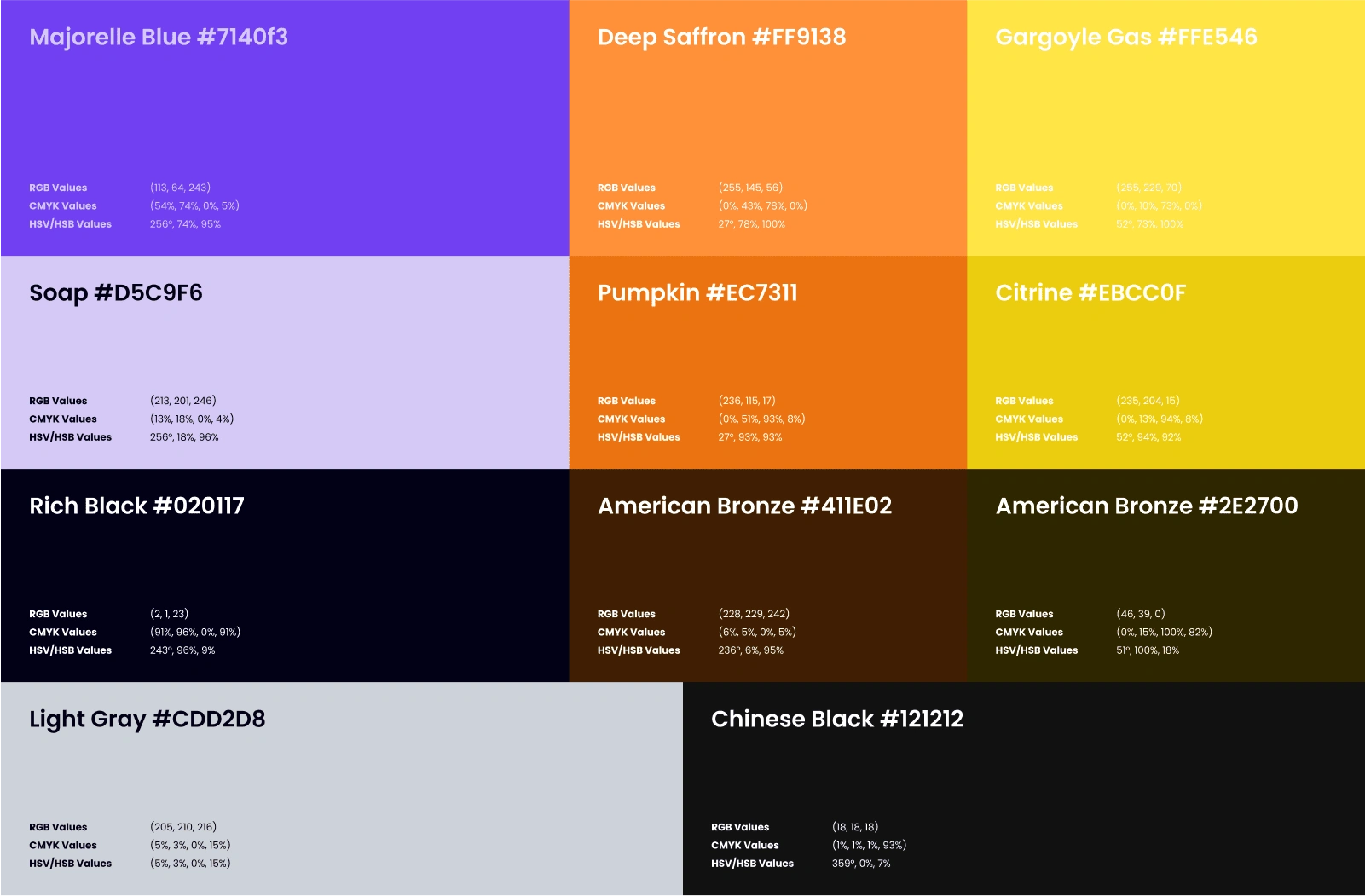This screenshot has height=896, width=1365.
Task: Select CMYK value '(0%, 13%, 94%, 8%)'
Action: (x=1160, y=419)
